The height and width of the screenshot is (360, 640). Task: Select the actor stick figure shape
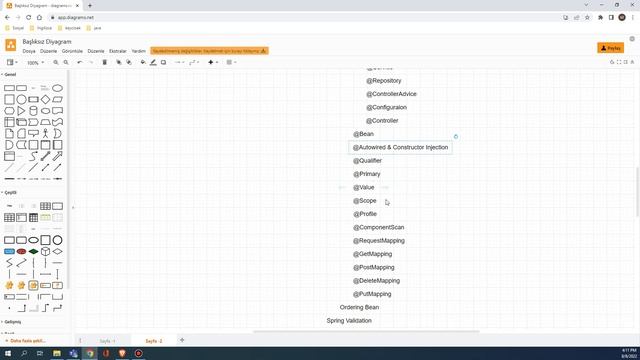point(45,133)
